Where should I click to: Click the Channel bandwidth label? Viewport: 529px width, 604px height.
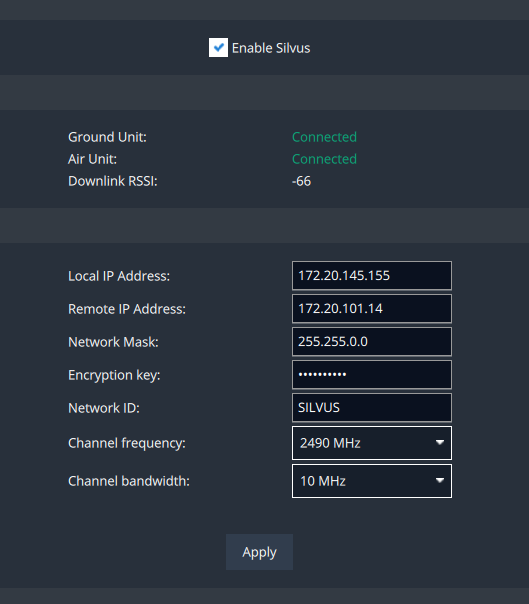129,481
